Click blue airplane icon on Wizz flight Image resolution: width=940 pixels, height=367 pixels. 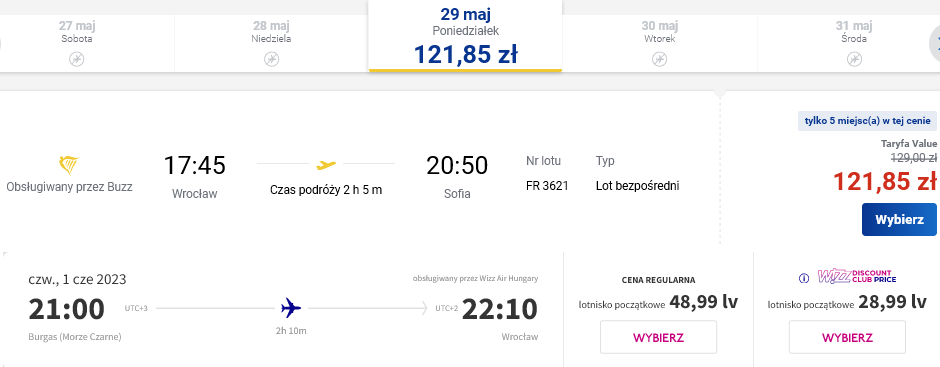pos(291,308)
